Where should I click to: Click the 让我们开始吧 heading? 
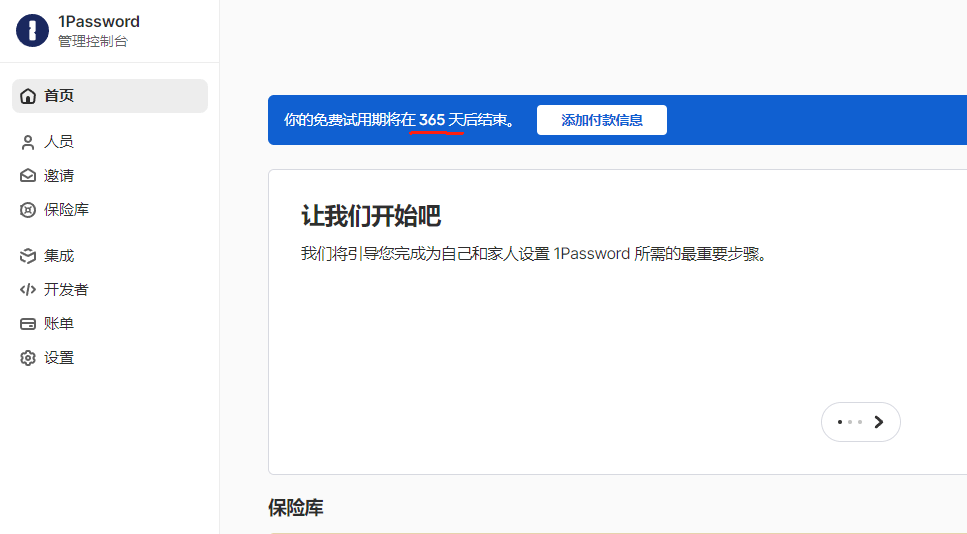tap(371, 216)
